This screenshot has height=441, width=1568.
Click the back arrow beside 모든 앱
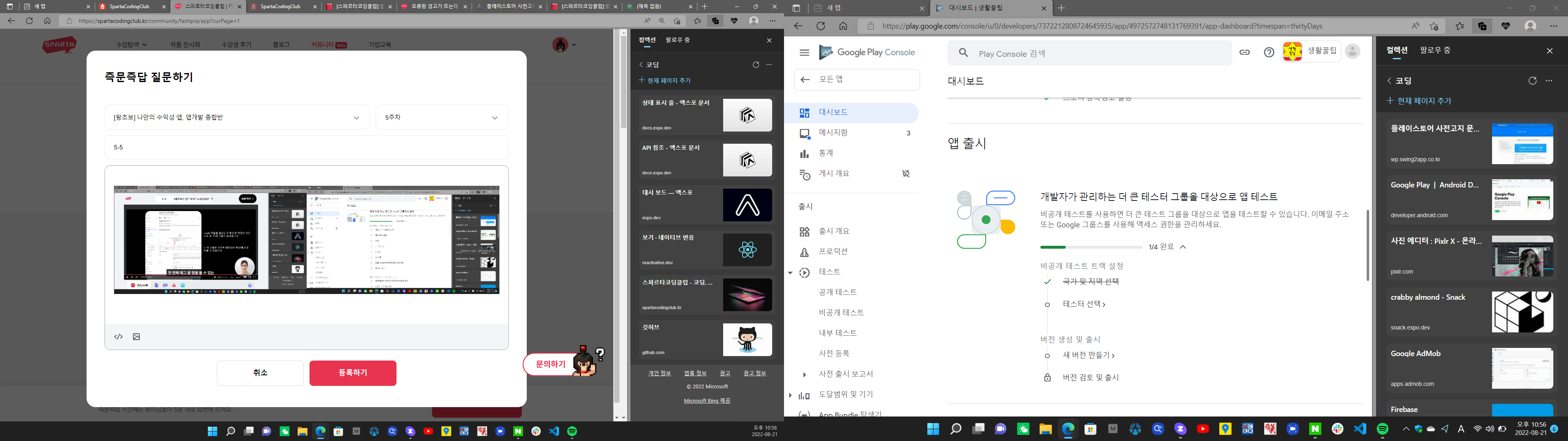pyautogui.click(x=805, y=79)
